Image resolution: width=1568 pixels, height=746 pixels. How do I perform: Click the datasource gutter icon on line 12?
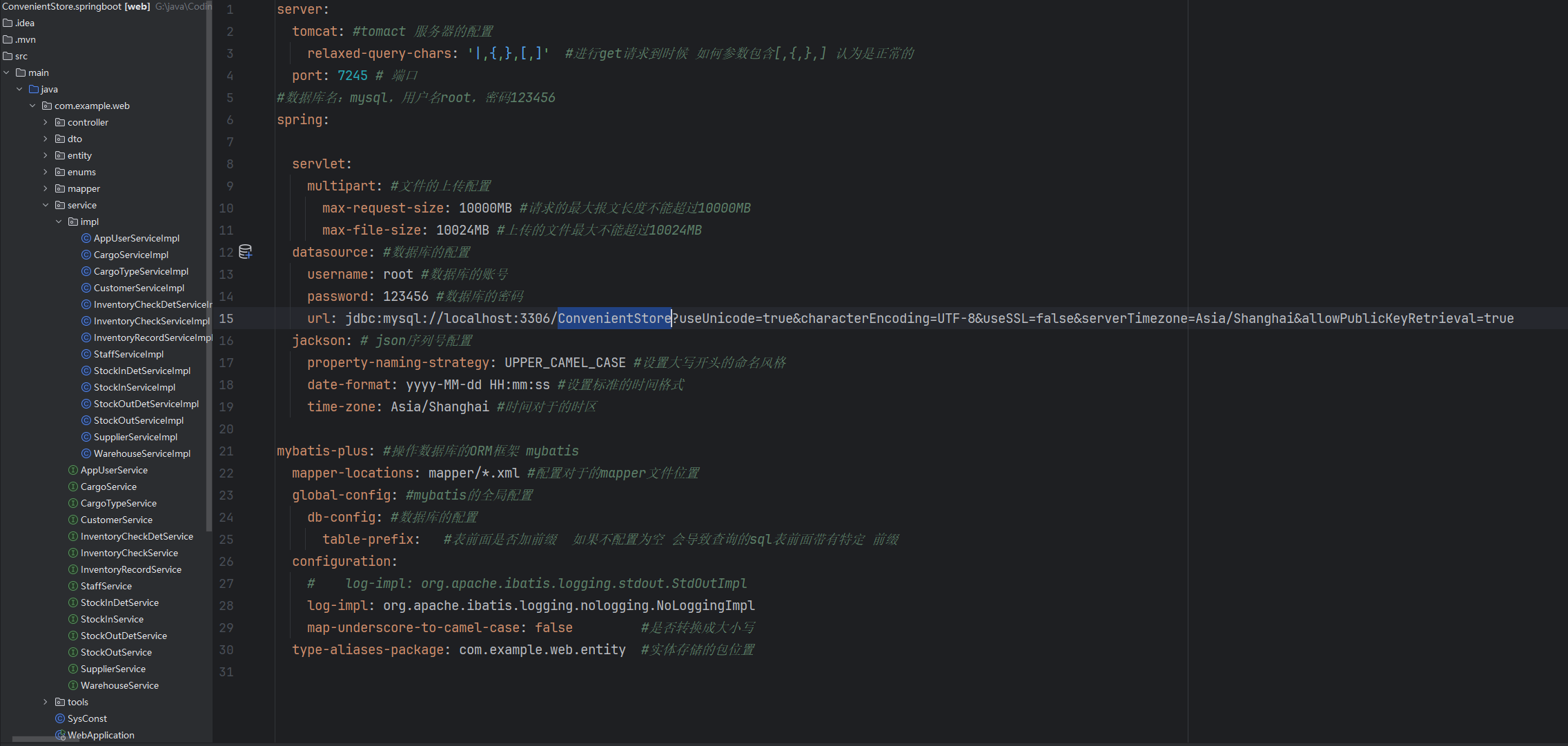[x=245, y=252]
